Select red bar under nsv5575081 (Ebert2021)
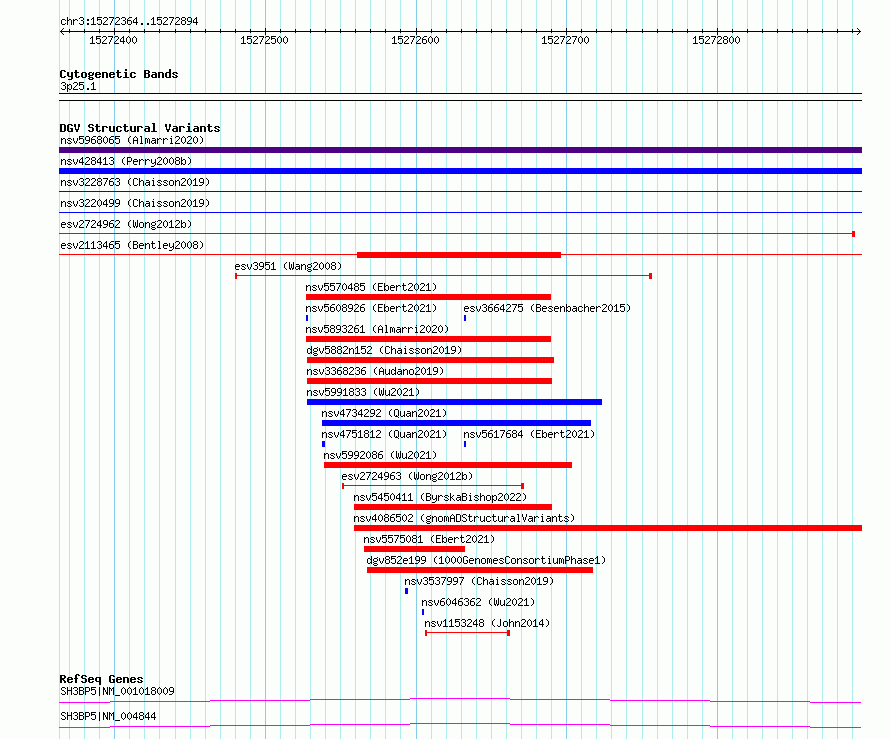Screen dimensions: 890x739 (x=414, y=549)
